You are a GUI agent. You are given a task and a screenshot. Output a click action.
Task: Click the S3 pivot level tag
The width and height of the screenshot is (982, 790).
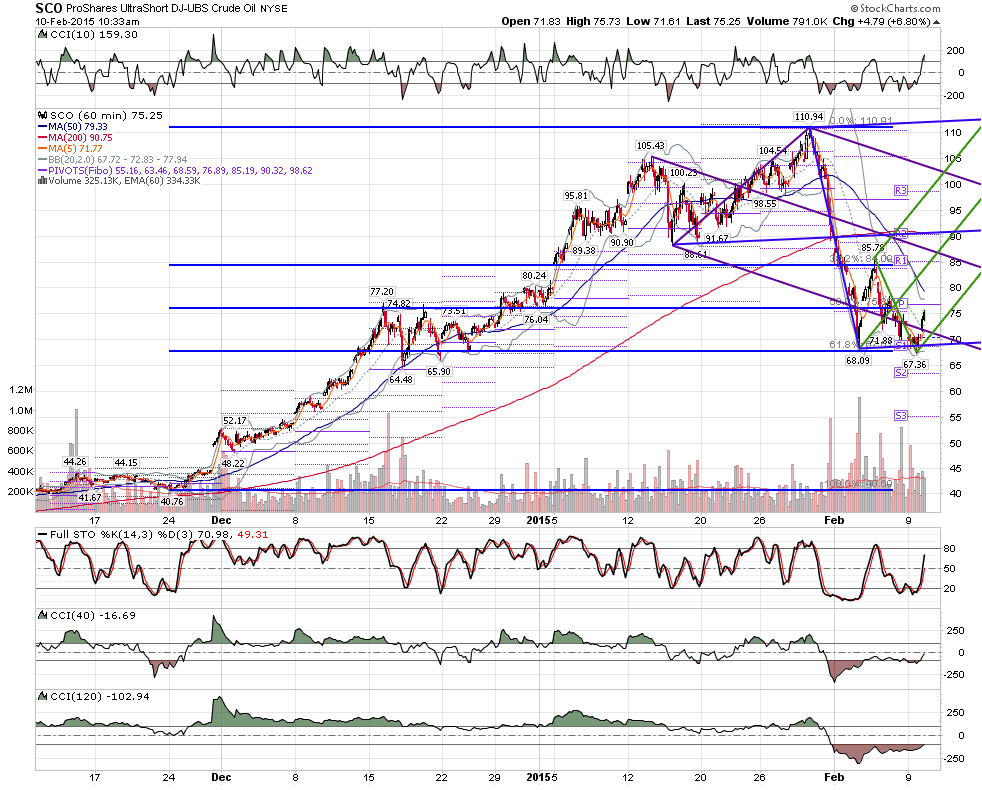pos(901,415)
